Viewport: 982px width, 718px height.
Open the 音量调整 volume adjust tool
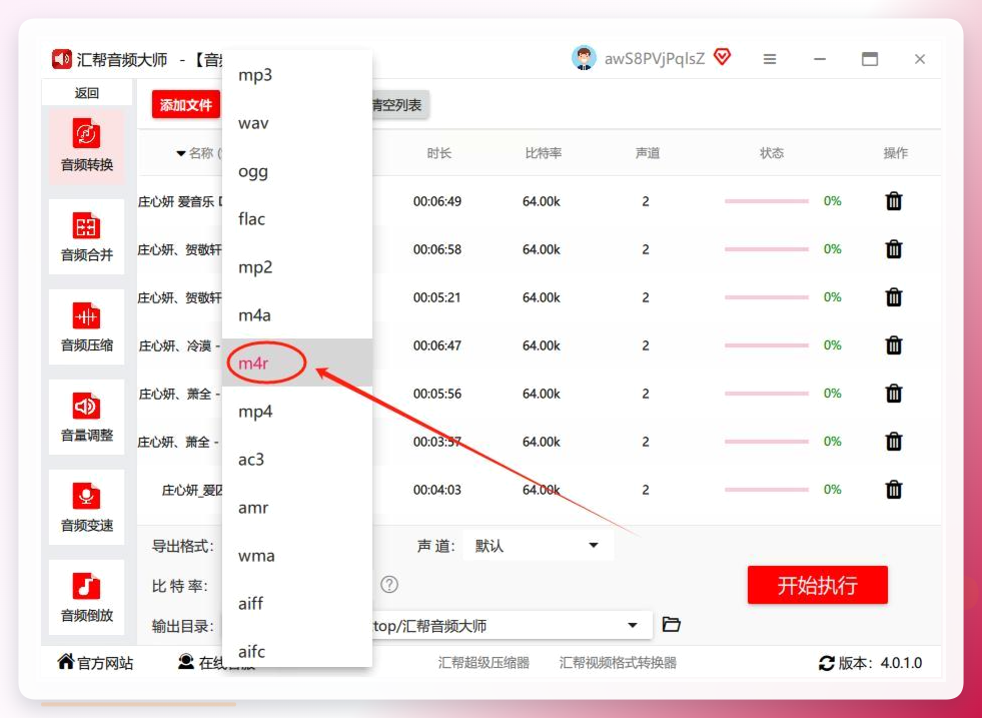(86, 417)
